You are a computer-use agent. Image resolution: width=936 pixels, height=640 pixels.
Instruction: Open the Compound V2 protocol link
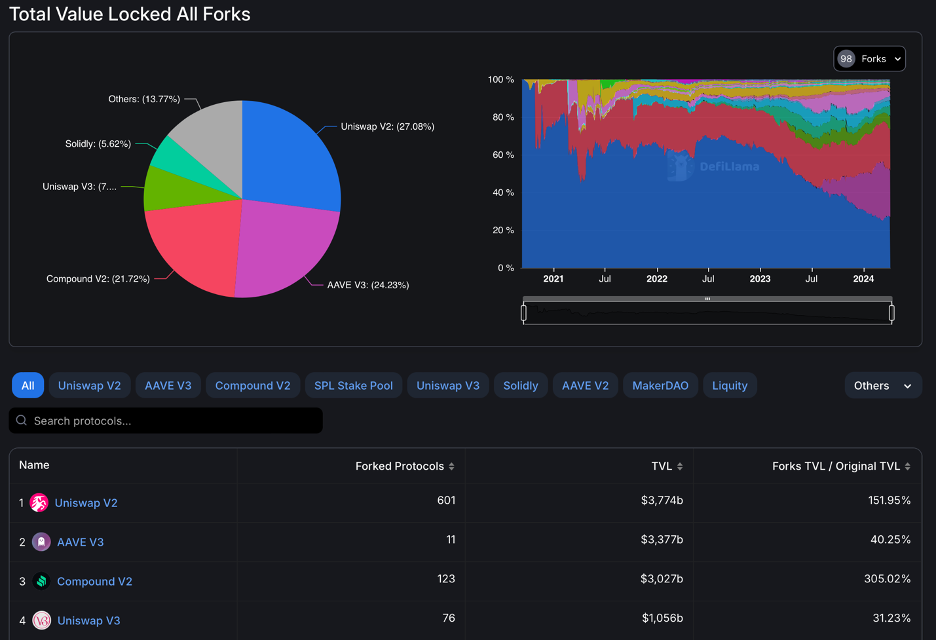[94, 581]
